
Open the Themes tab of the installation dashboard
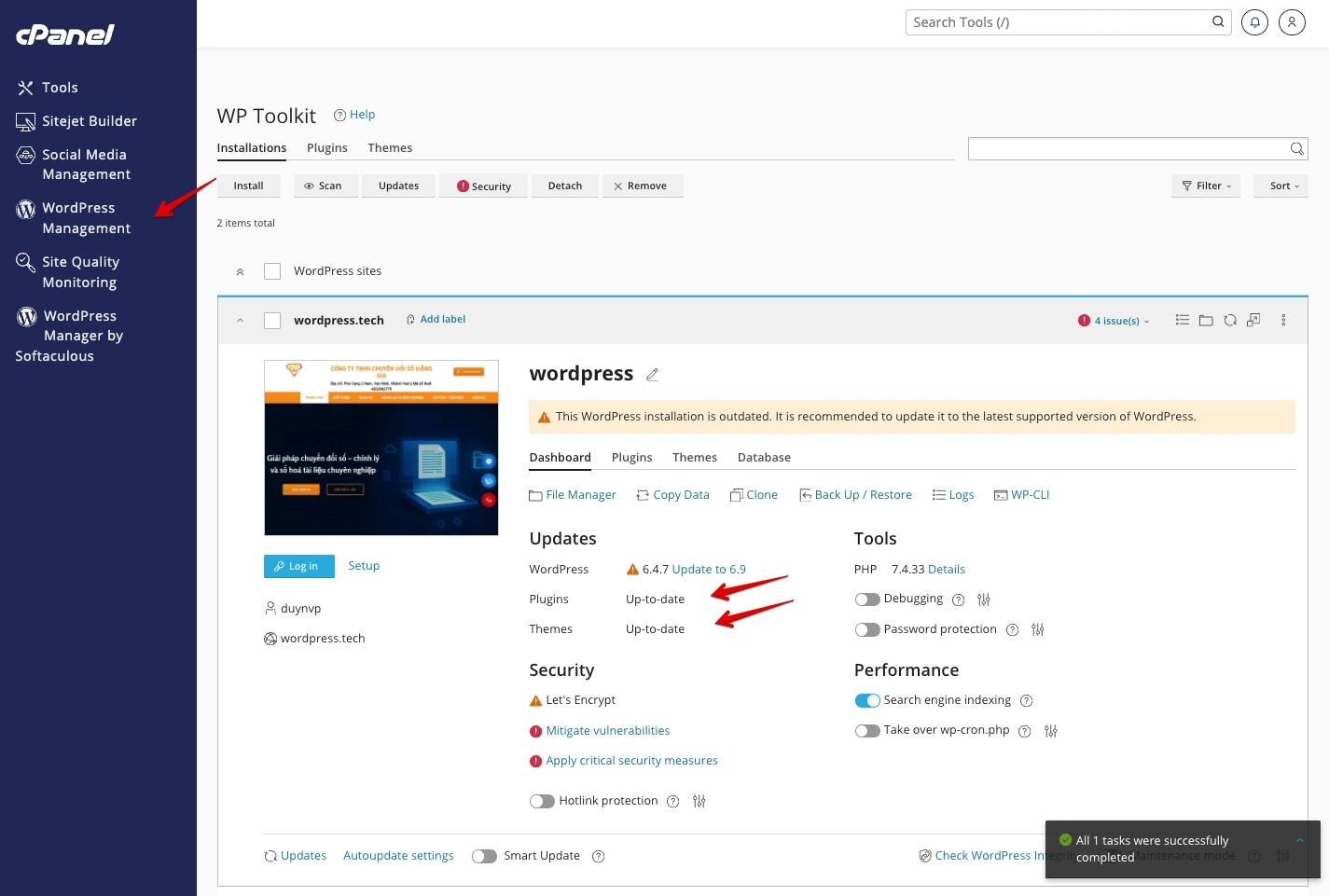pyautogui.click(x=694, y=457)
